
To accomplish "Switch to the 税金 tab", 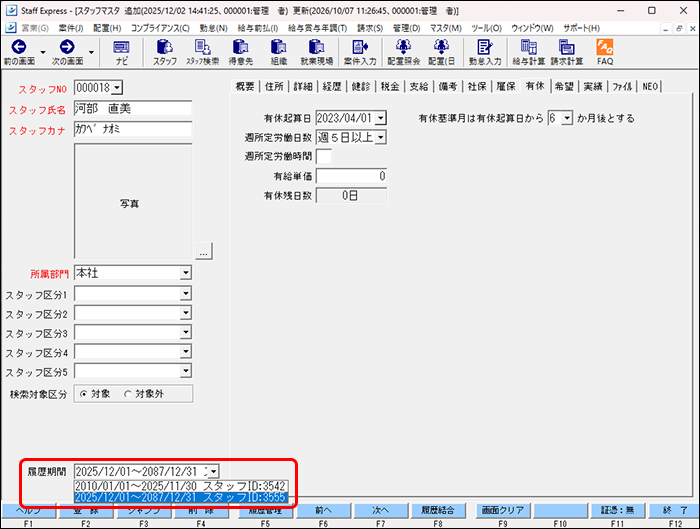I will (390, 86).
